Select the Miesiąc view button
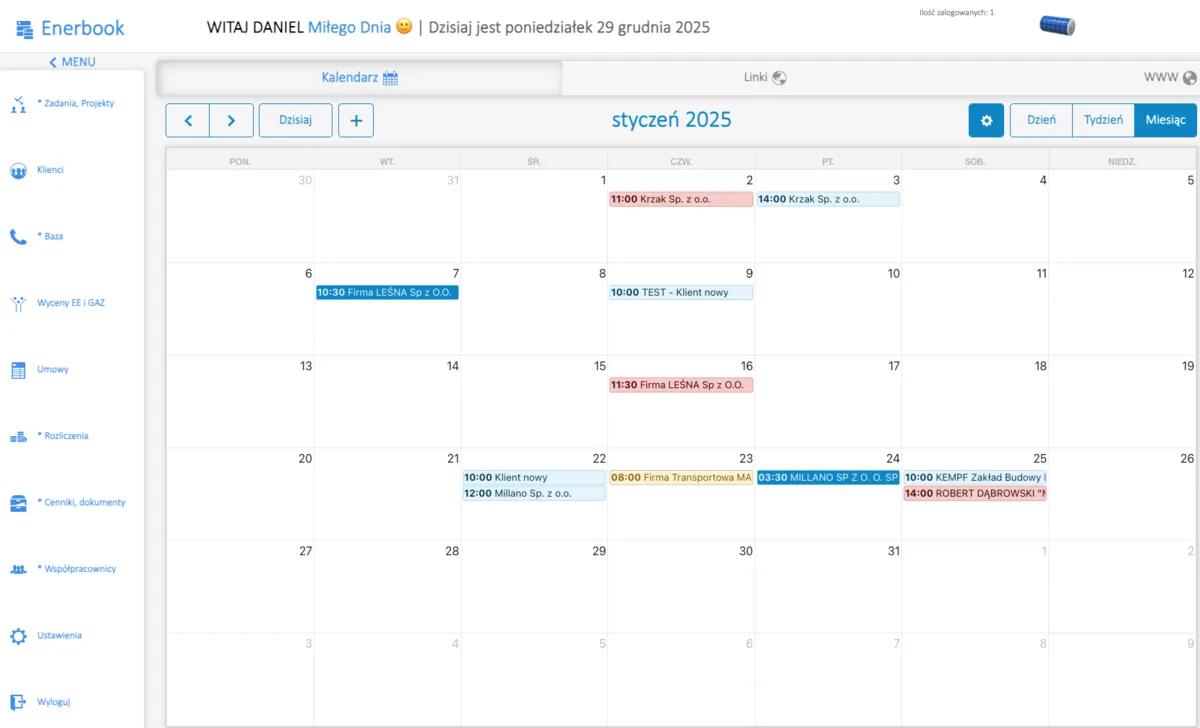Screen dimensions: 1200x728 (x=1165, y=120)
